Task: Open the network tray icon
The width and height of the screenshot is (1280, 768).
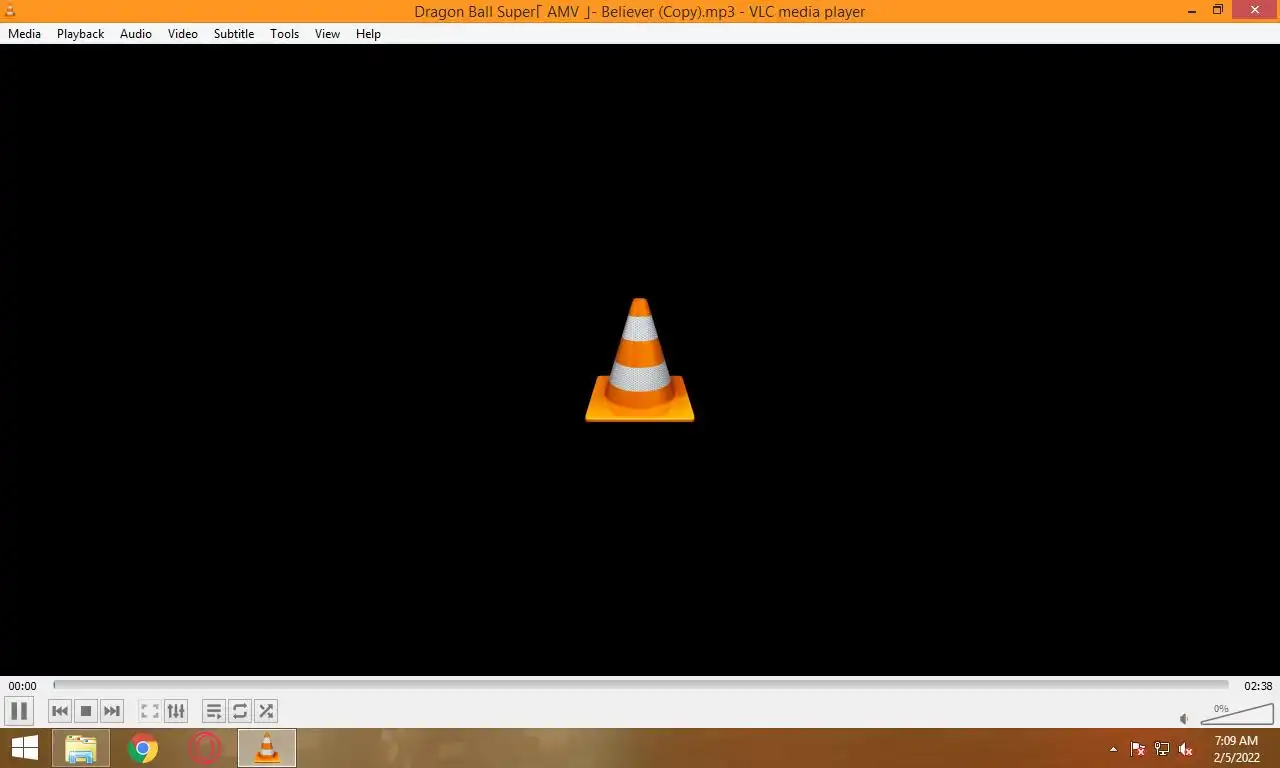Action: [x=1161, y=749]
